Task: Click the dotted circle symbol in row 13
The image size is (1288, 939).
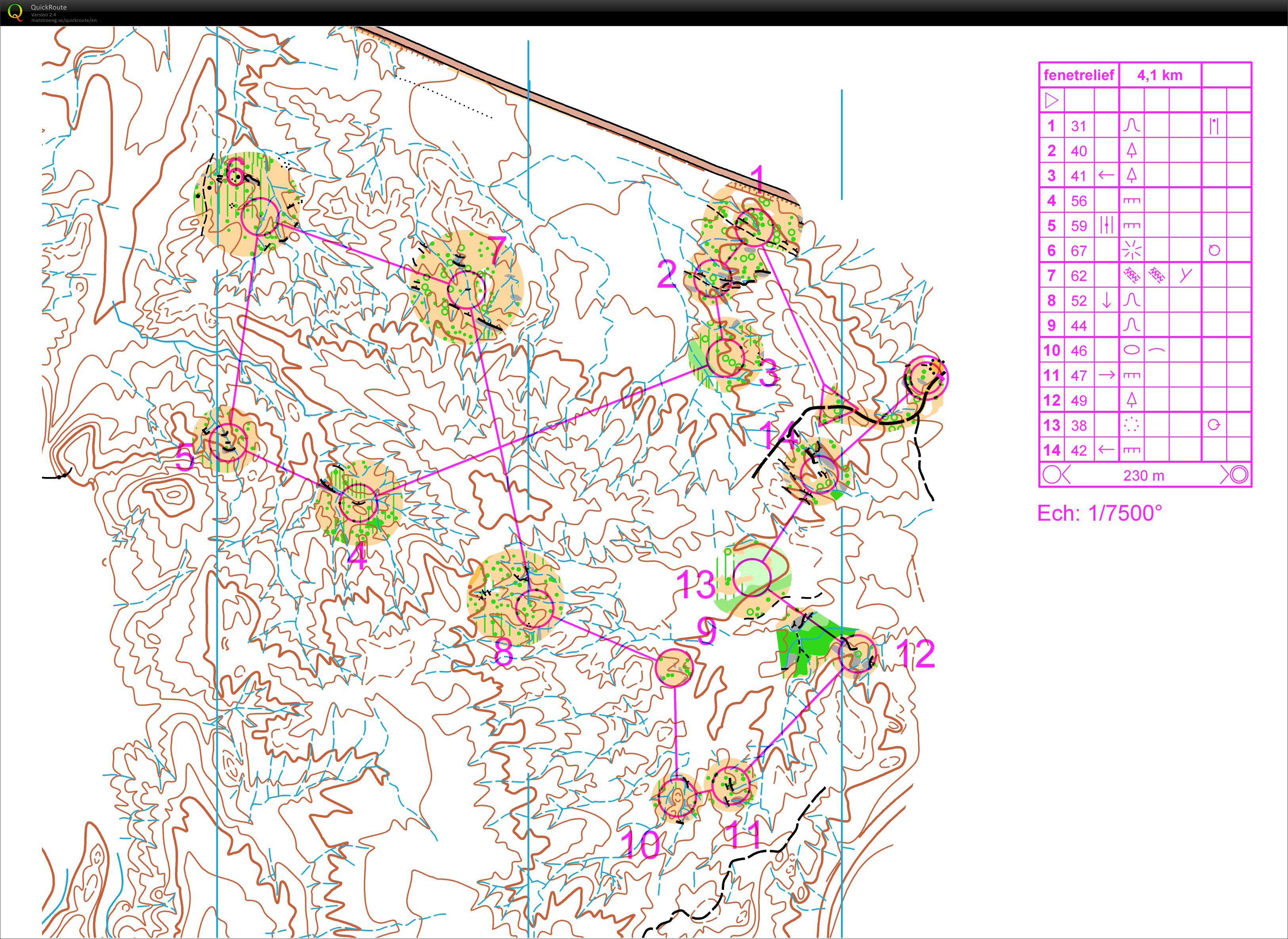Action: click(1132, 425)
